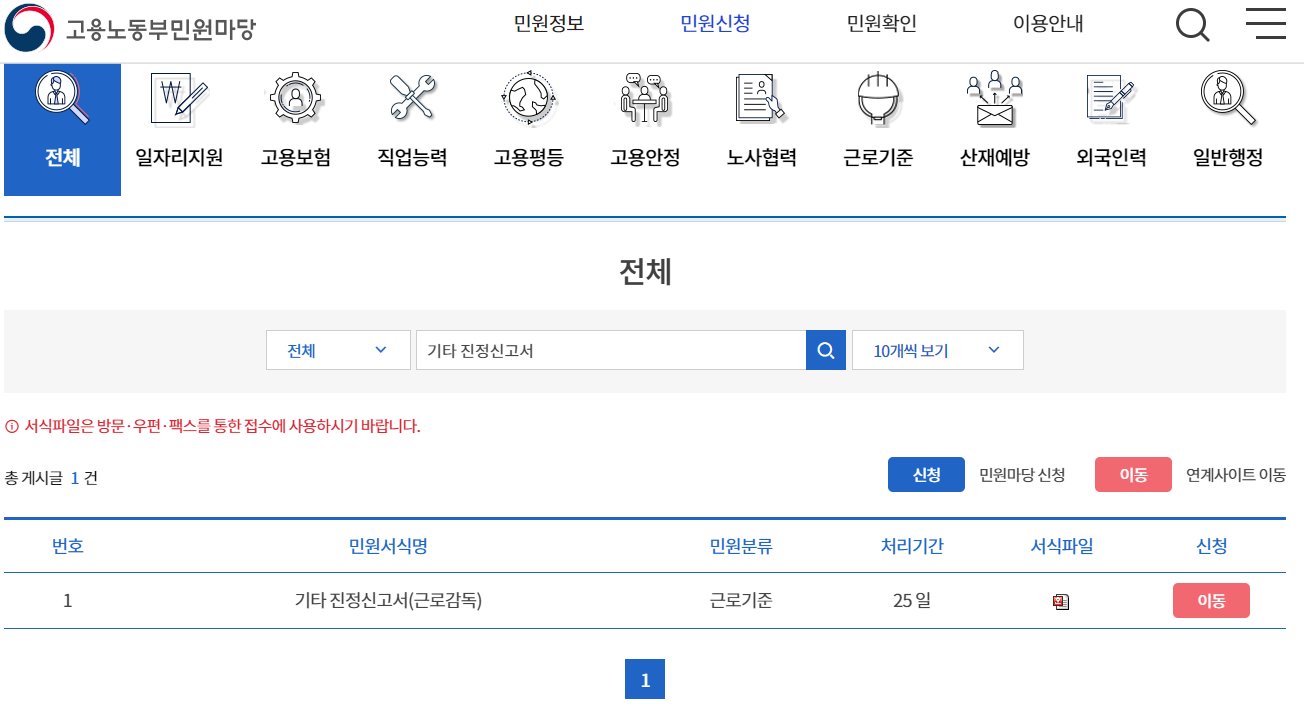Viewport: 1304px width, 719px height.
Task: Click the blue 신청 button
Action: 925,474
